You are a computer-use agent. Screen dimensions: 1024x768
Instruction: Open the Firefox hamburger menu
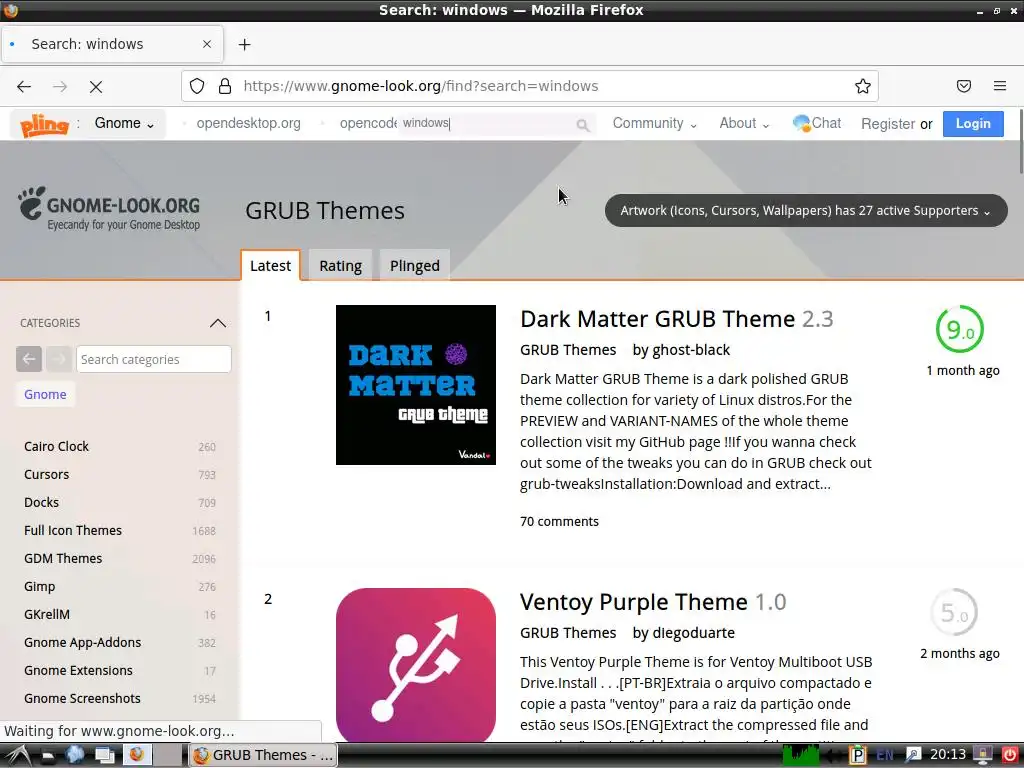(x=1000, y=86)
